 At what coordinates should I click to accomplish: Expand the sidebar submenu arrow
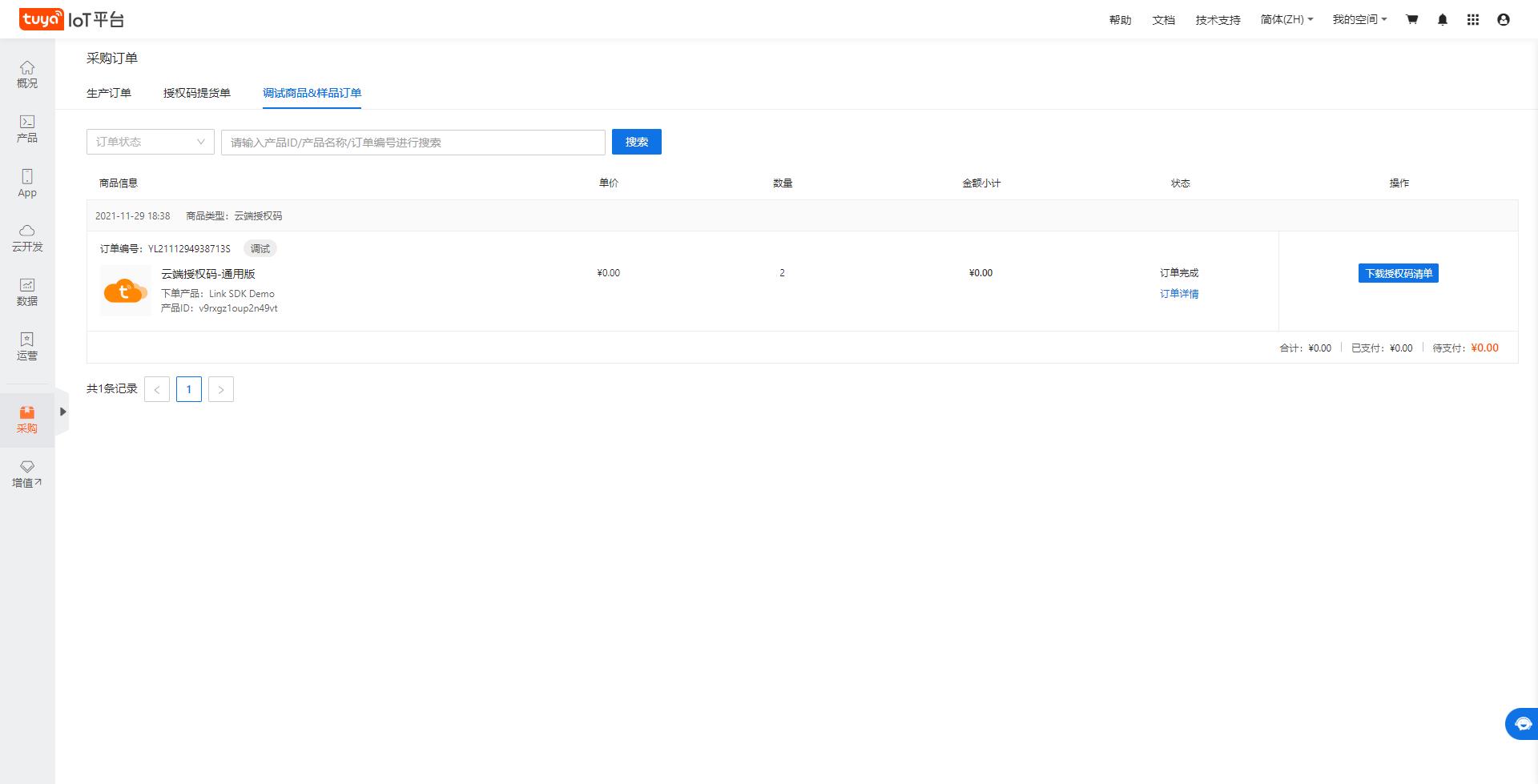click(62, 412)
